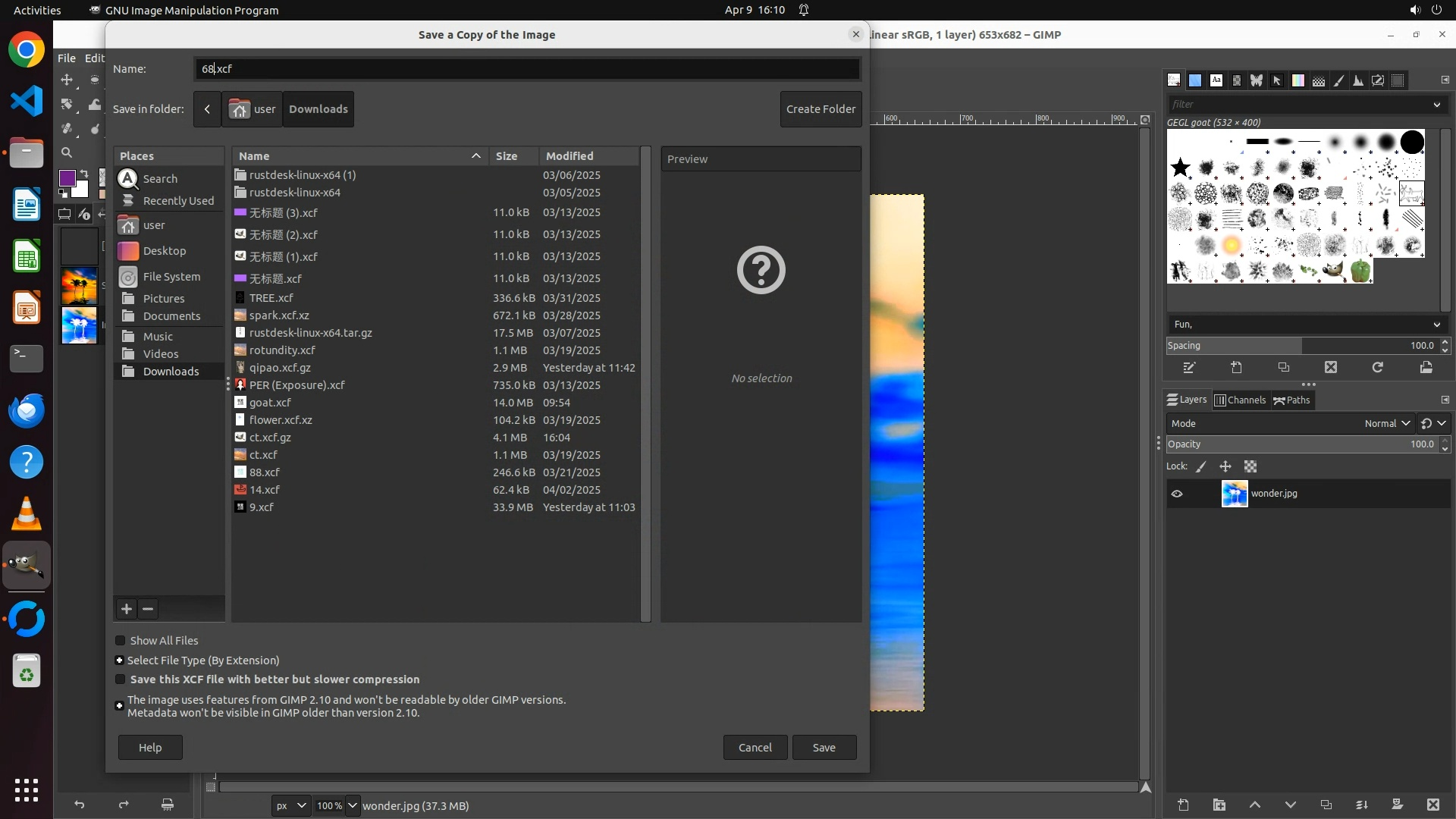Enable better but slower compression checkbox

pyautogui.click(x=120, y=679)
